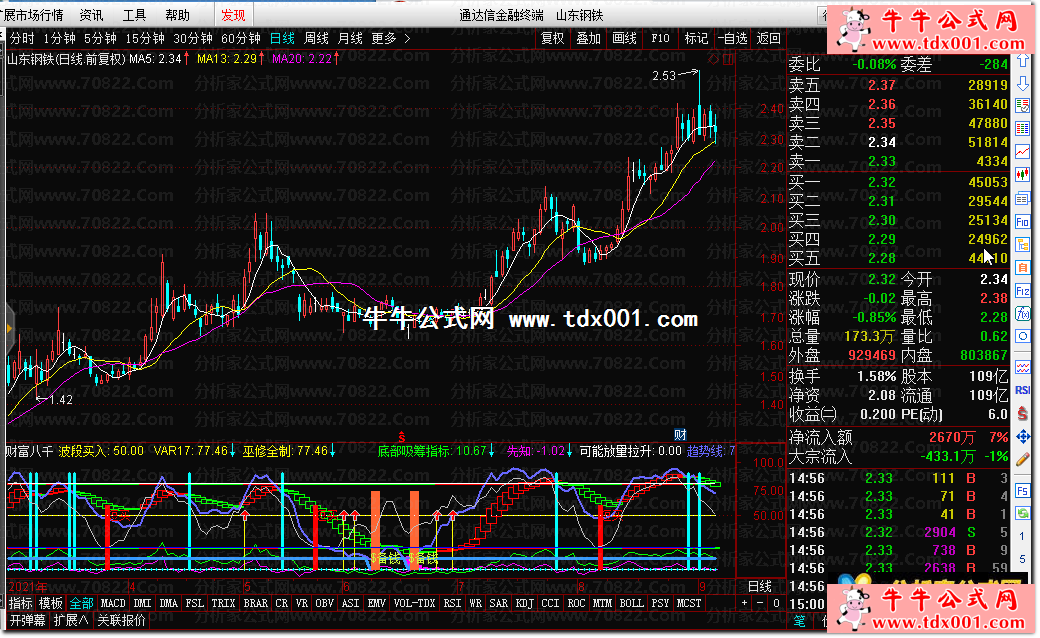1040x638 pixels.
Task: Click the blue up-arrow icon in right sidebar
Action: tap(1022, 62)
